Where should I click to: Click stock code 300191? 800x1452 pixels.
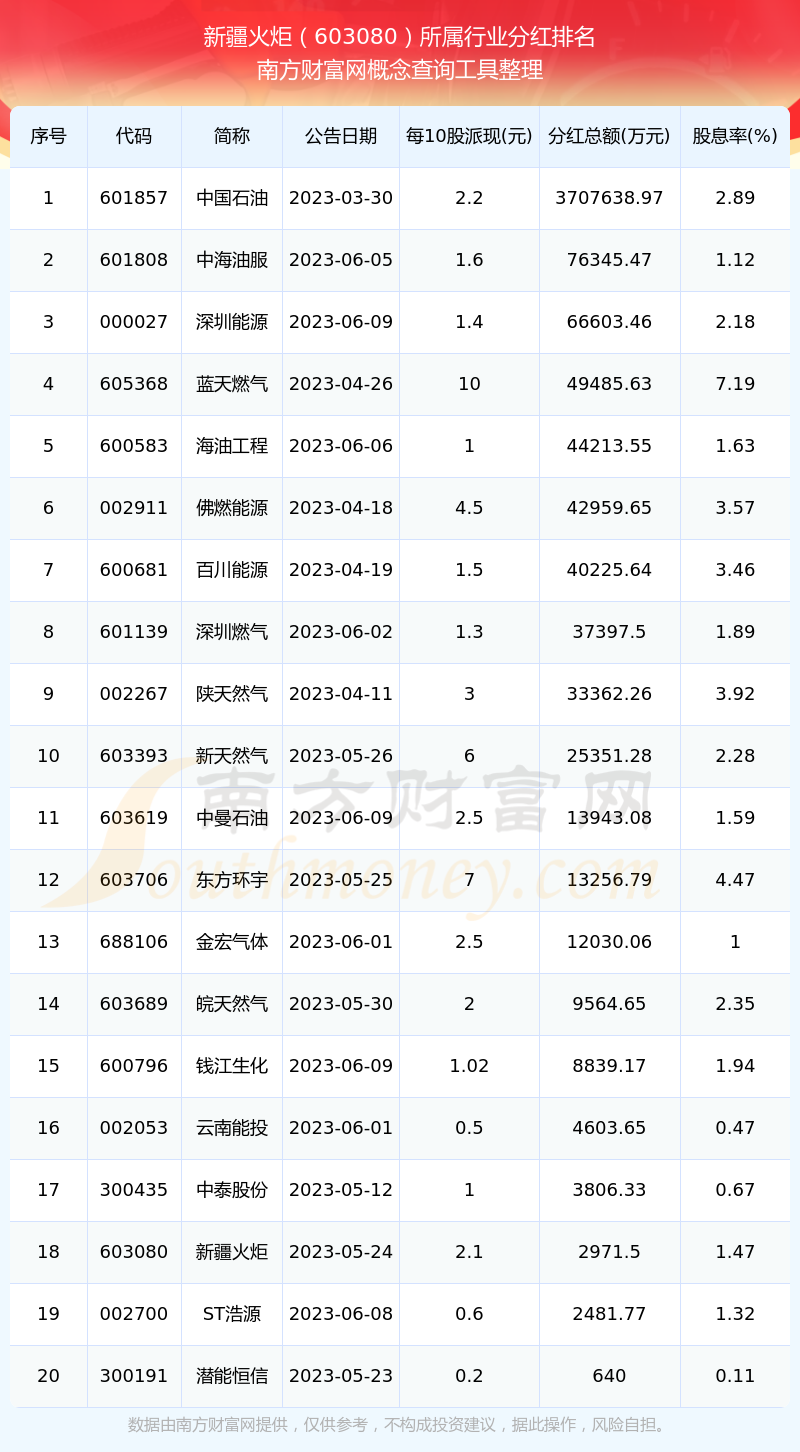tap(134, 1376)
